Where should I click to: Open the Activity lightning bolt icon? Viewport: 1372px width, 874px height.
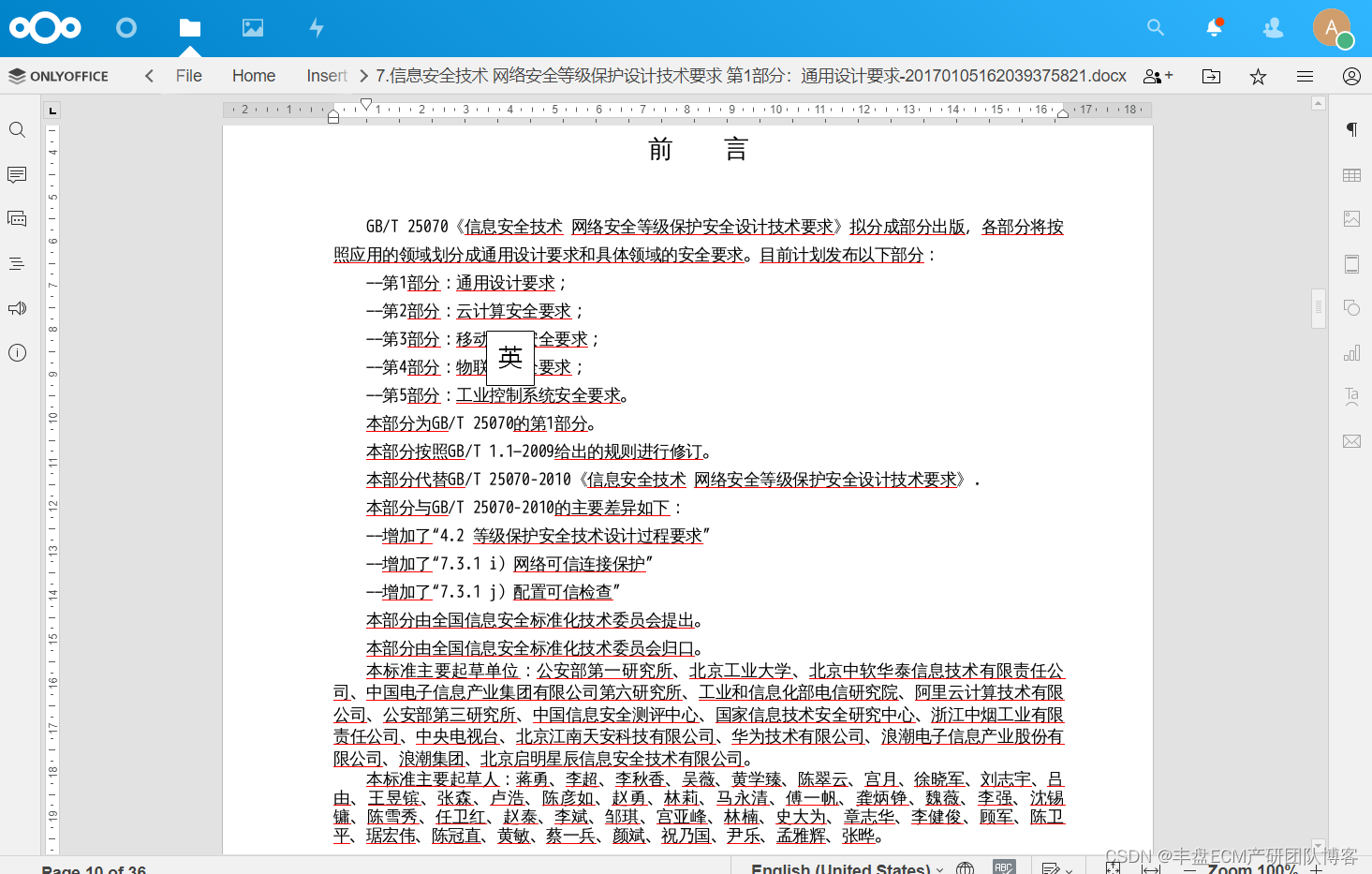tap(317, 28)
